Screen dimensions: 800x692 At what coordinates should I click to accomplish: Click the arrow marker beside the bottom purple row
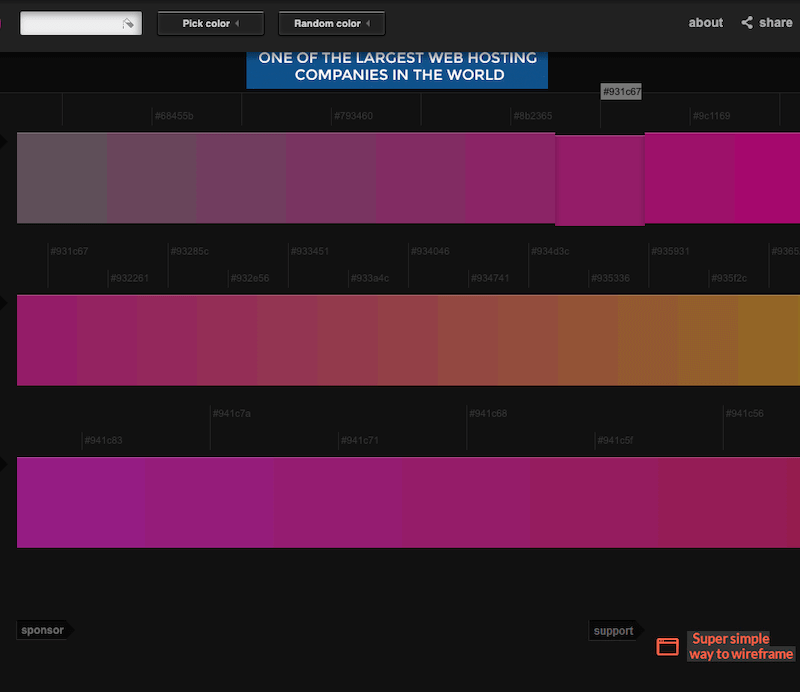[x=3, y=464]
